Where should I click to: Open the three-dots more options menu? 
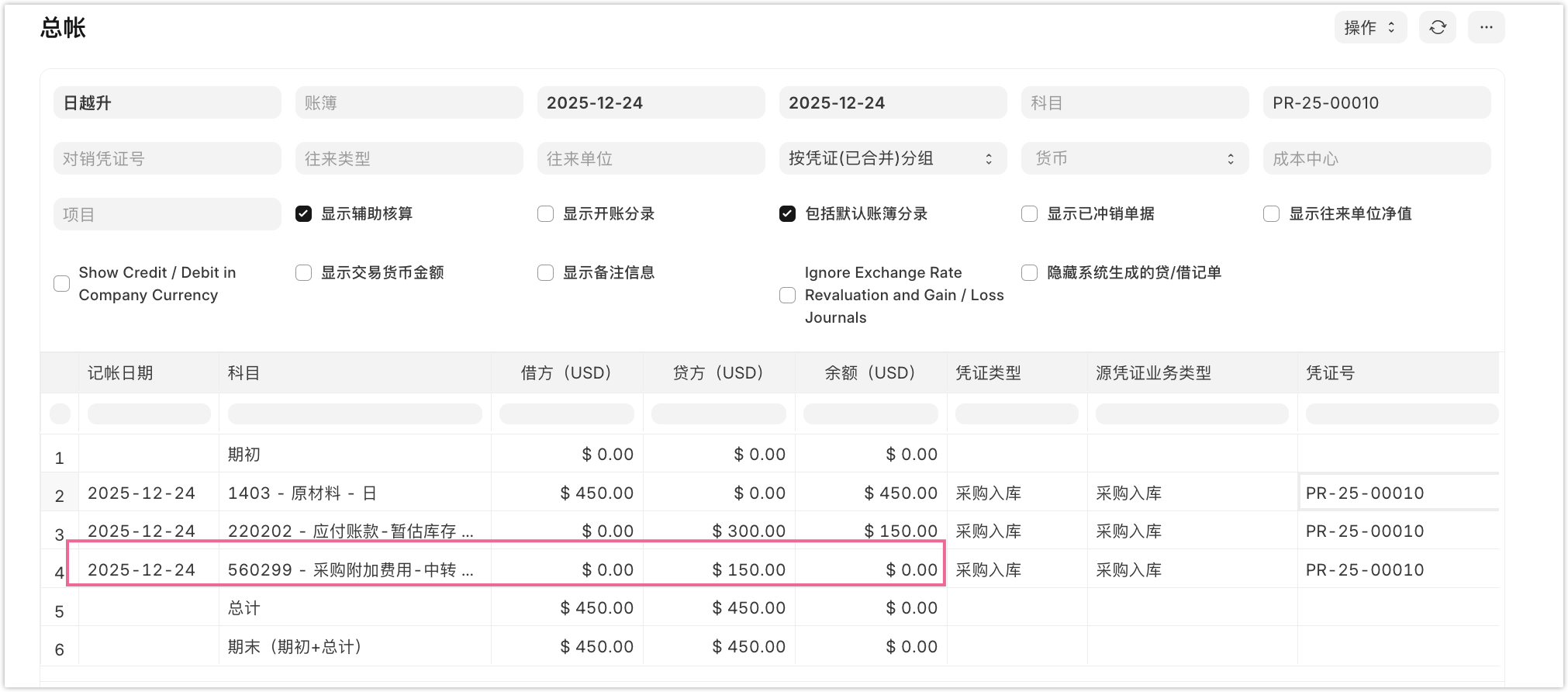click(1486, 28)
